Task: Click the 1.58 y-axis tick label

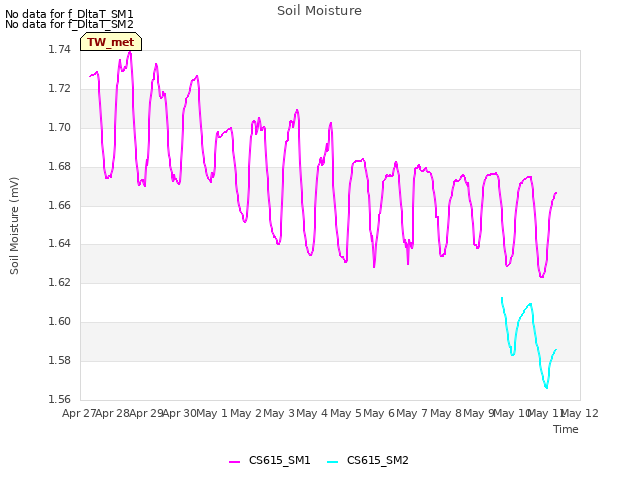Action: coord(60,360)
